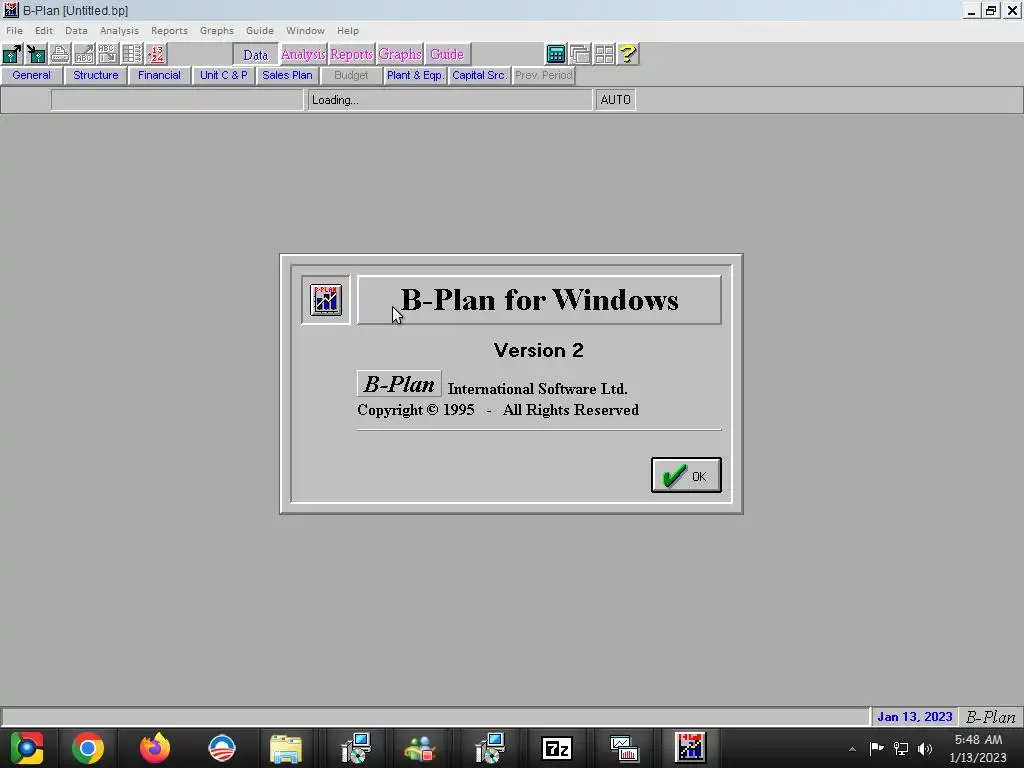Click the ABC text replace toolbar icon

coord(108,54)
